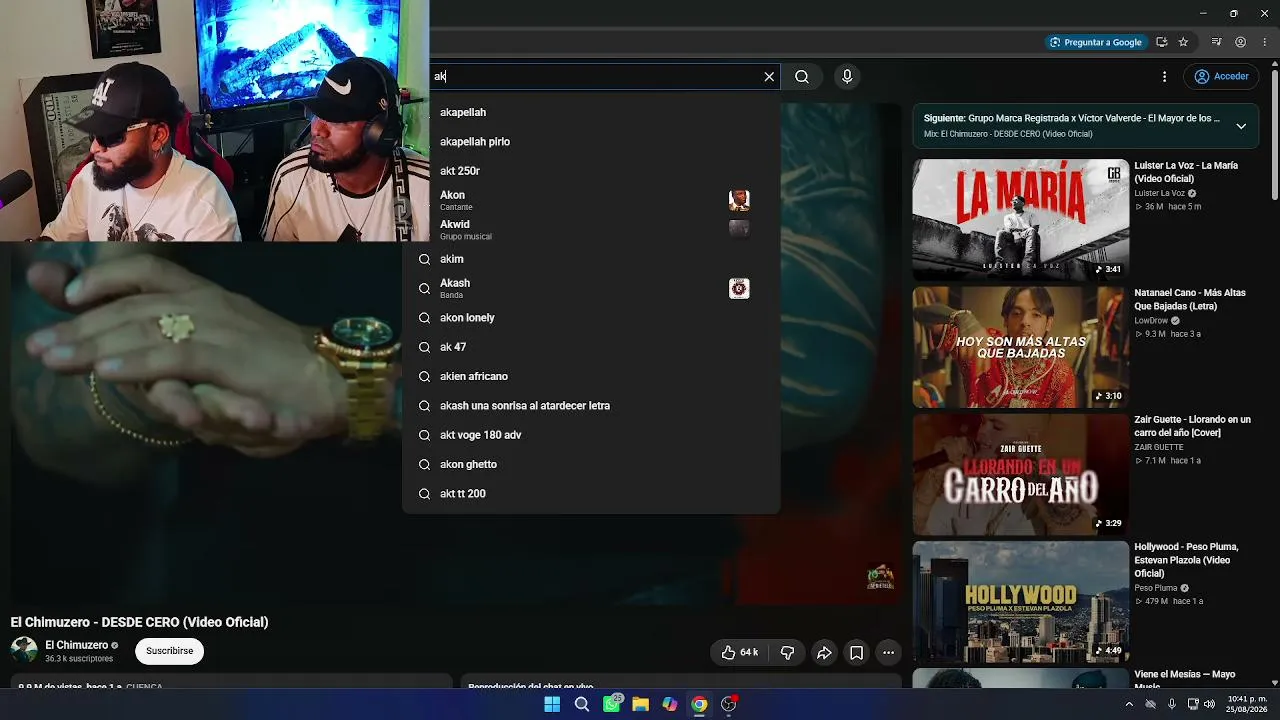Open OBS Studio from the taskbar
Screen dimensions: 1280x720
point(729,704)
